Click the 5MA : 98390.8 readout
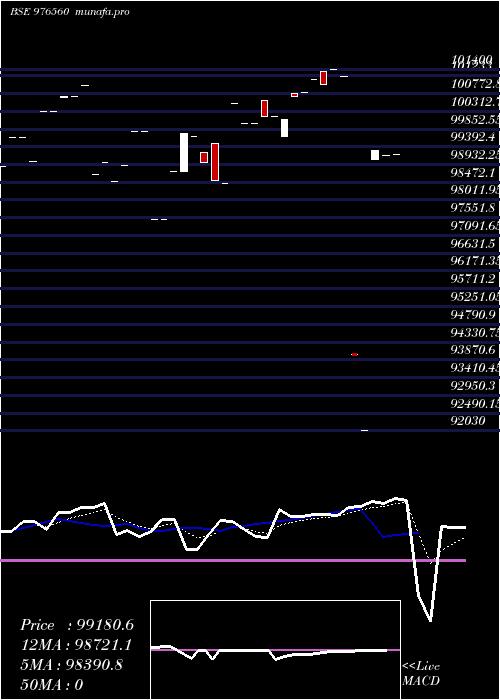Screen dimensions: 500x700 (72, 665)
